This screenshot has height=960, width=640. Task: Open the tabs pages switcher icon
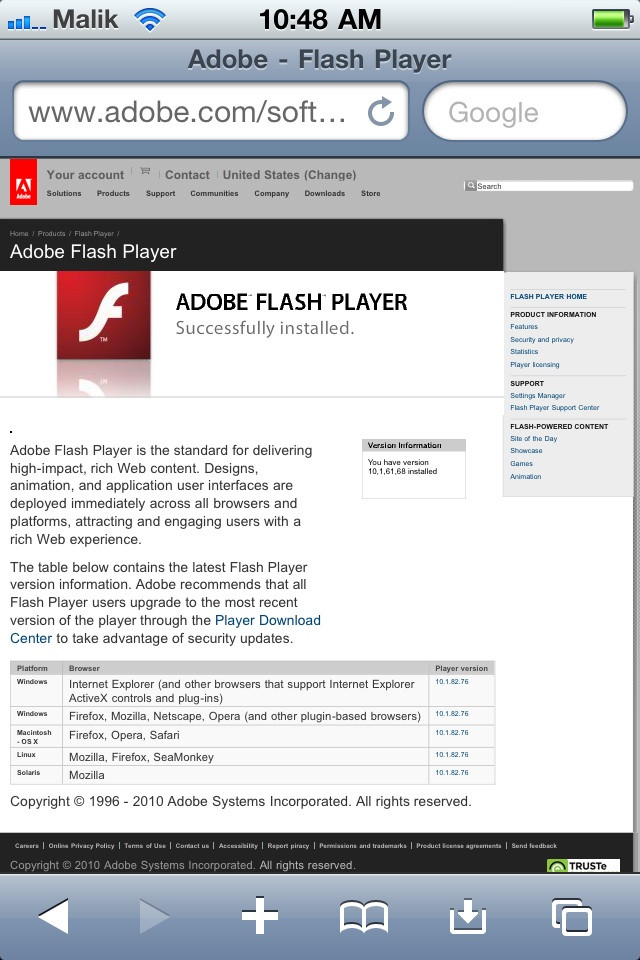tap(572, 917)
